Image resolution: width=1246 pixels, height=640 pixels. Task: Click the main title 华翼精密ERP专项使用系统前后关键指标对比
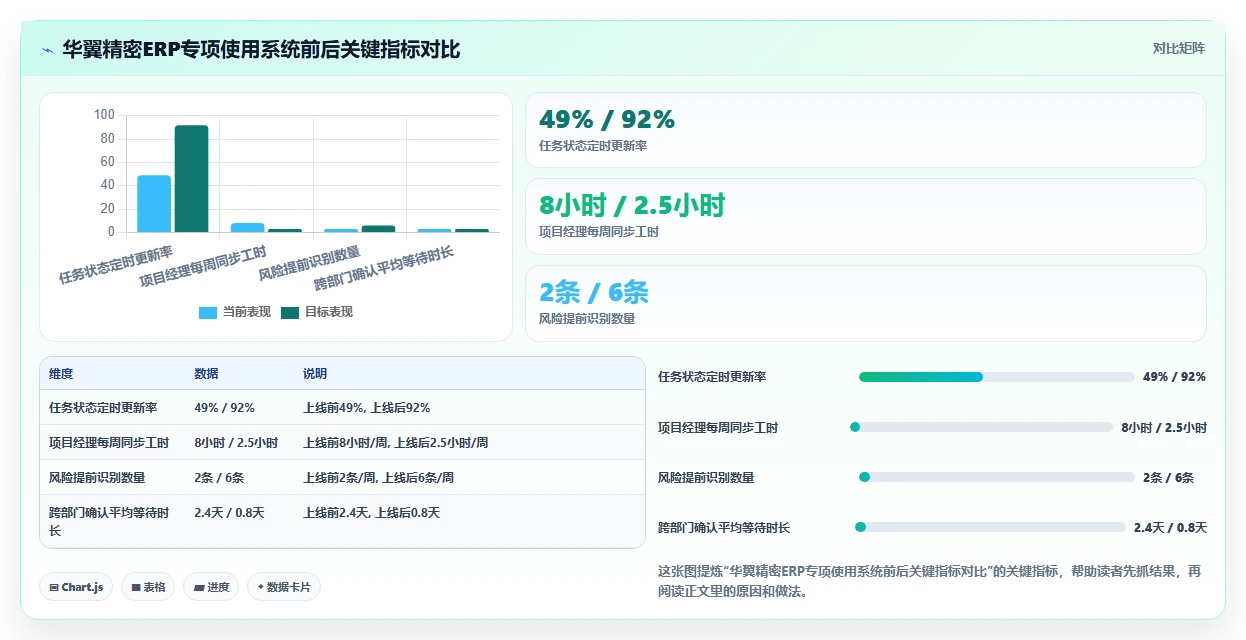point(261,49)
